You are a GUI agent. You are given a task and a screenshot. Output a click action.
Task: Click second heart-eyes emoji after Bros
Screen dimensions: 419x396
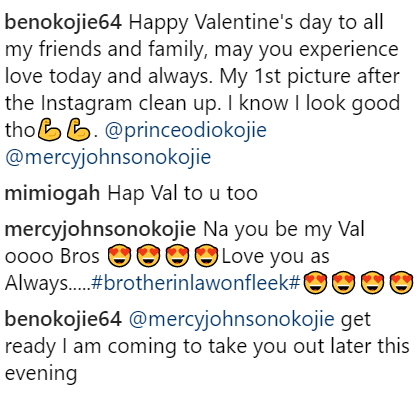(x=148, y=256)
